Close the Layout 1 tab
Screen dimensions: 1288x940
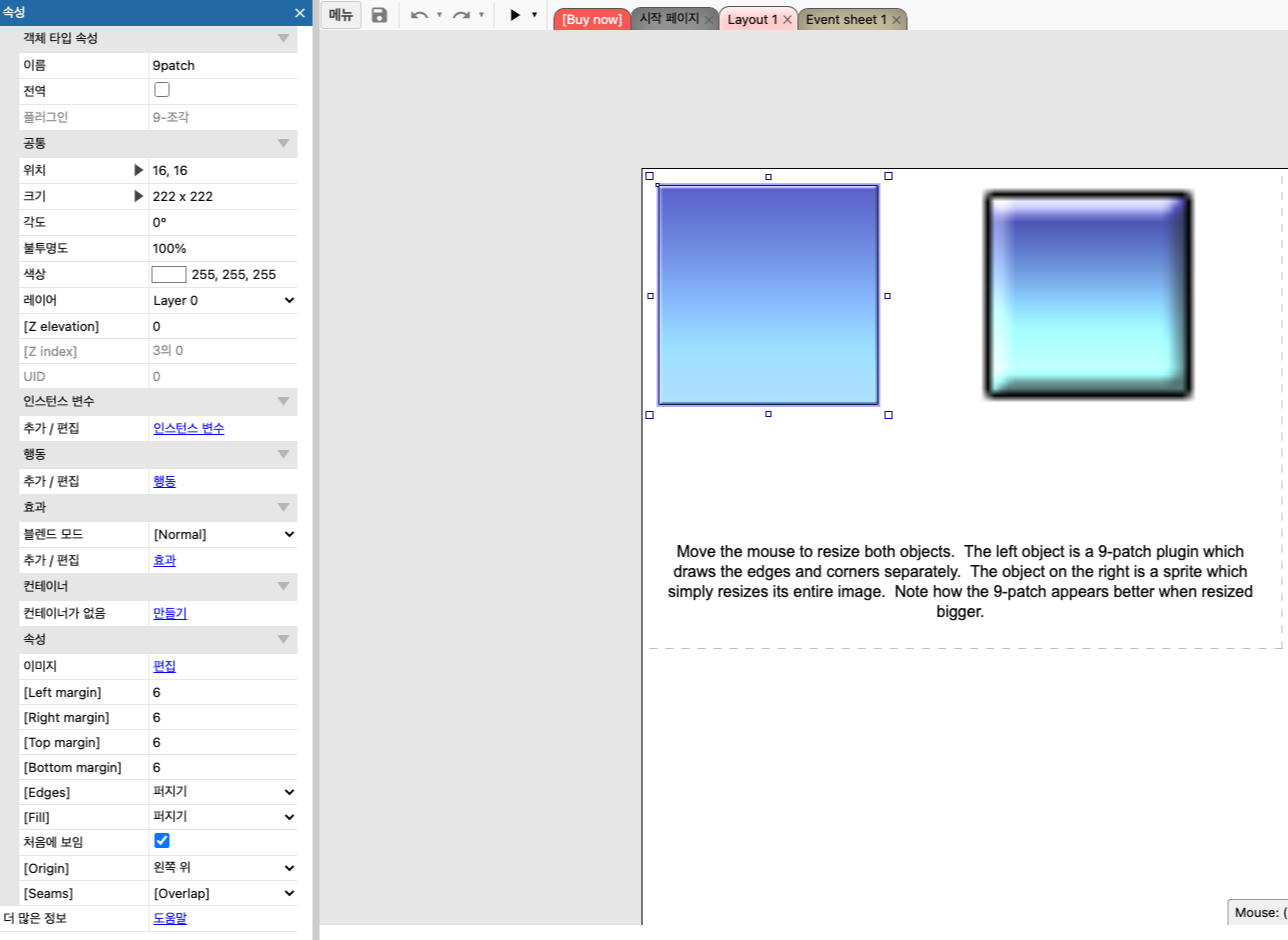pos(787,20)
